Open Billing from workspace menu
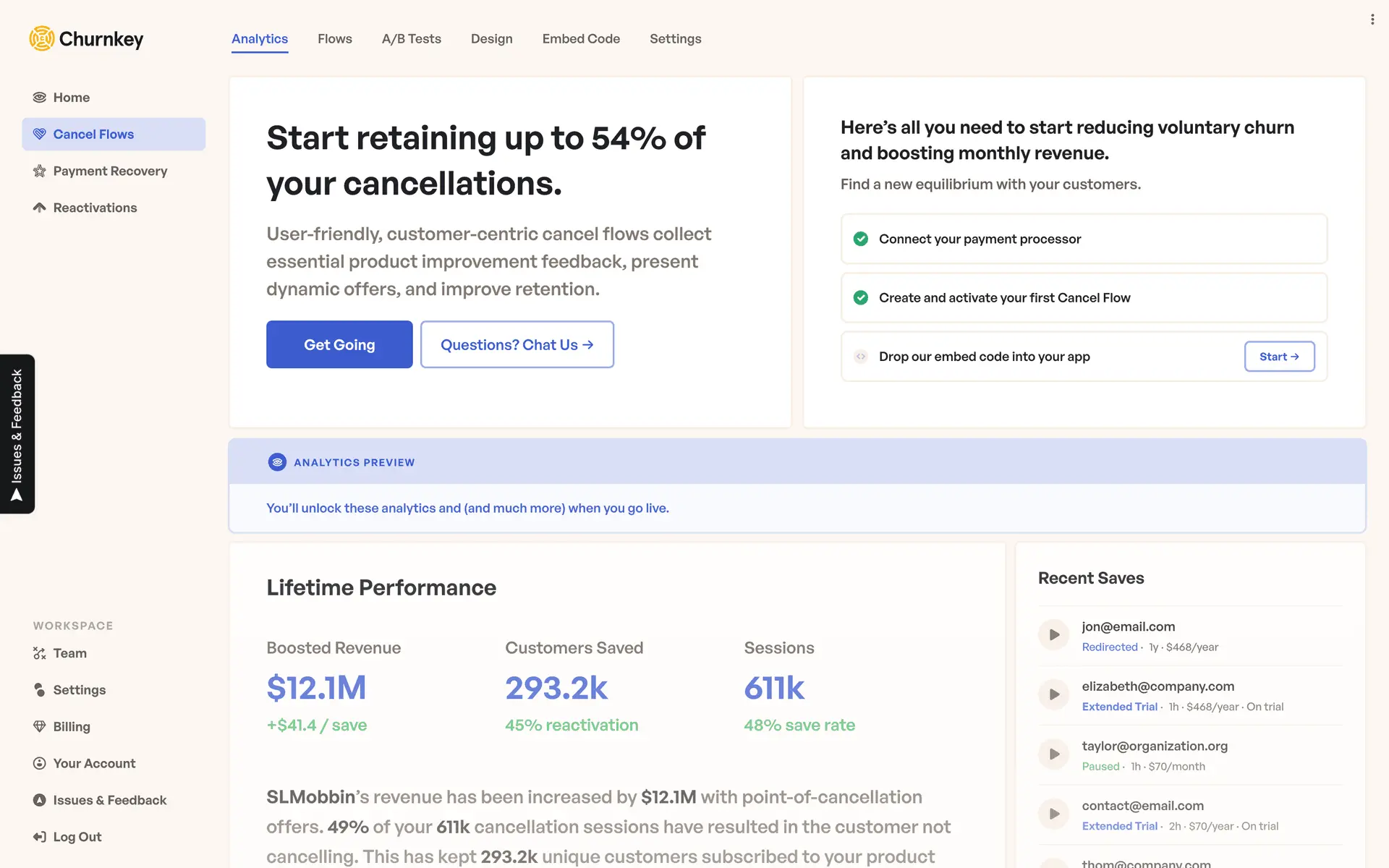Image resolution: width=1389 pixels, height=868 pixels. coord(71,727)
